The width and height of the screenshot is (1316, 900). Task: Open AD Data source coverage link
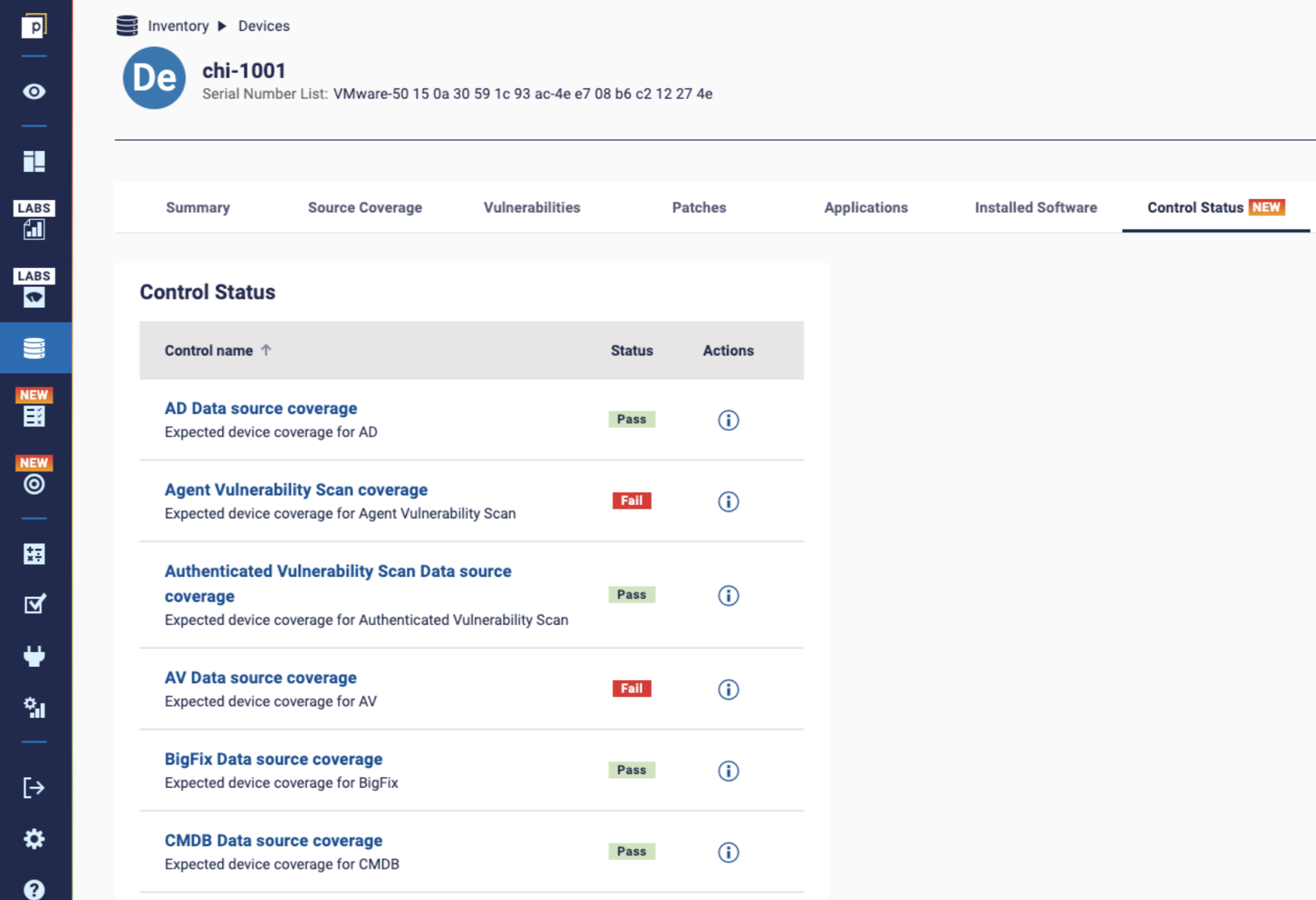coord(261,408)
